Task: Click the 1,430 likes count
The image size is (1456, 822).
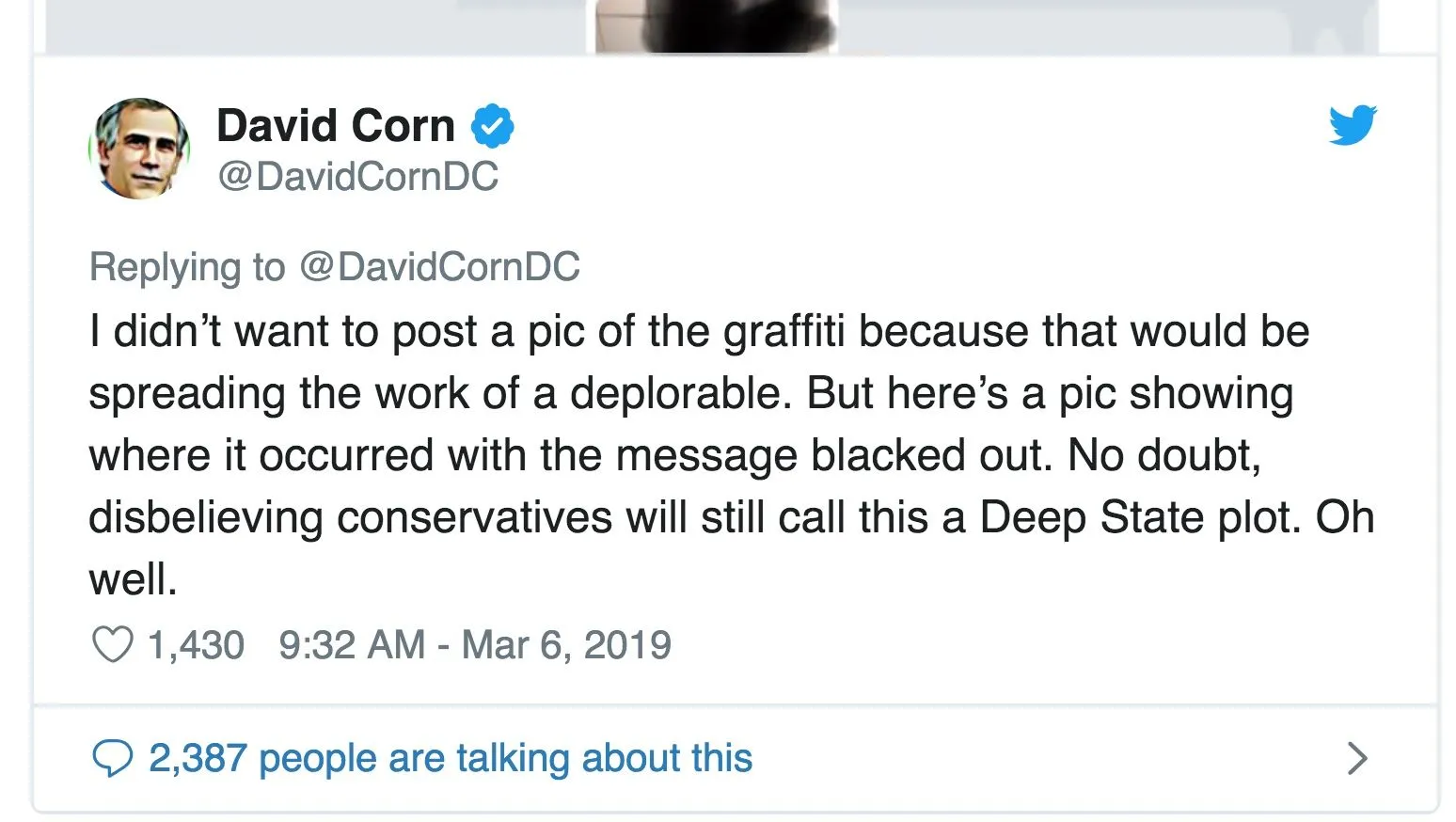Action: pyautogui.click(x=196, y=645)
